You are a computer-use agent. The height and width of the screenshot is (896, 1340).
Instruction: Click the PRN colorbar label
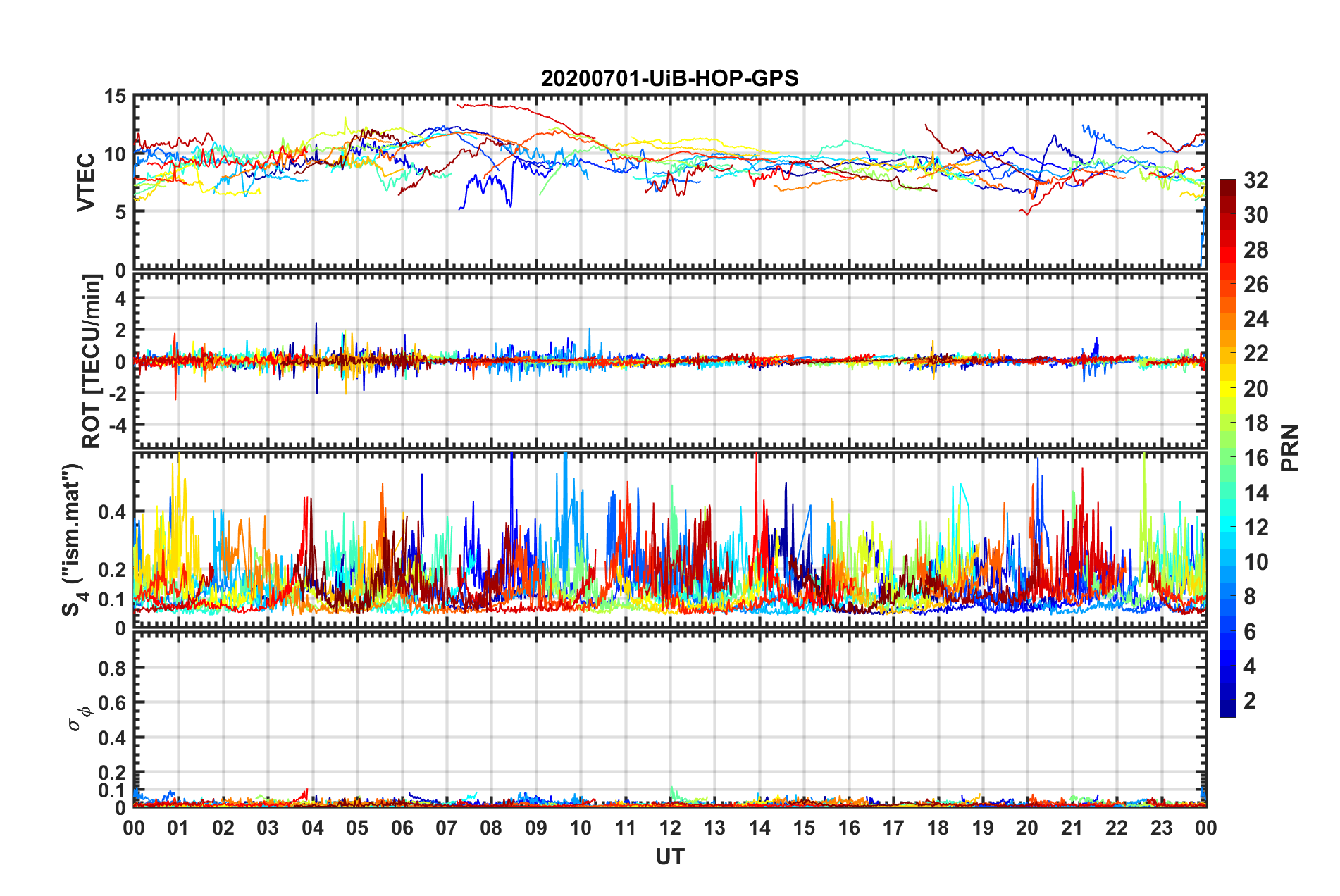click(x=1290, y=448)
